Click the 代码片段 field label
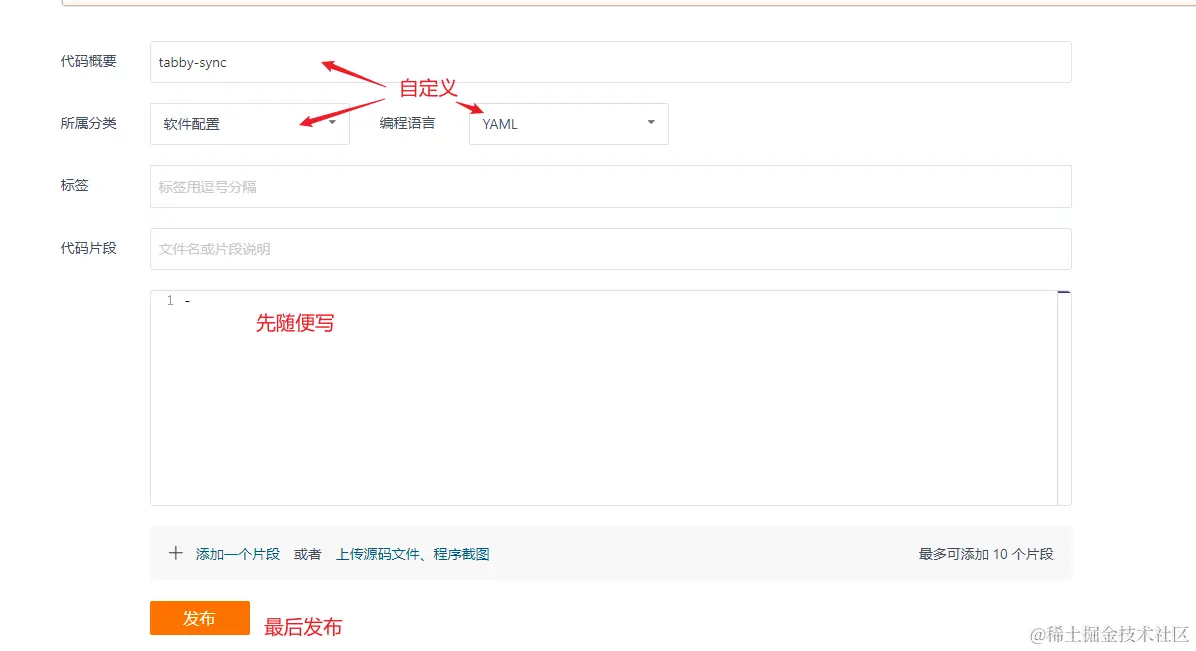Image resolution: width=1196 pixels, height=651 pixels. 88,248
